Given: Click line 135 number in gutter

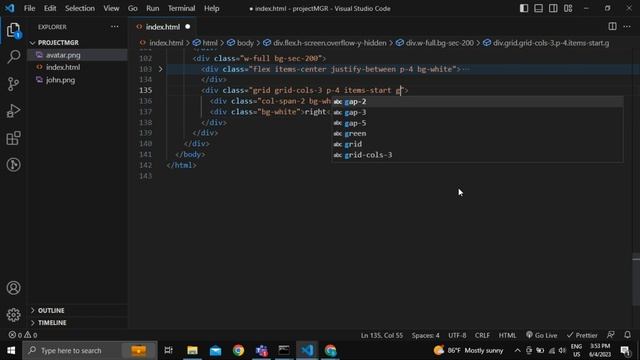Looking at the screenshot, I should (x=146, y=90).
